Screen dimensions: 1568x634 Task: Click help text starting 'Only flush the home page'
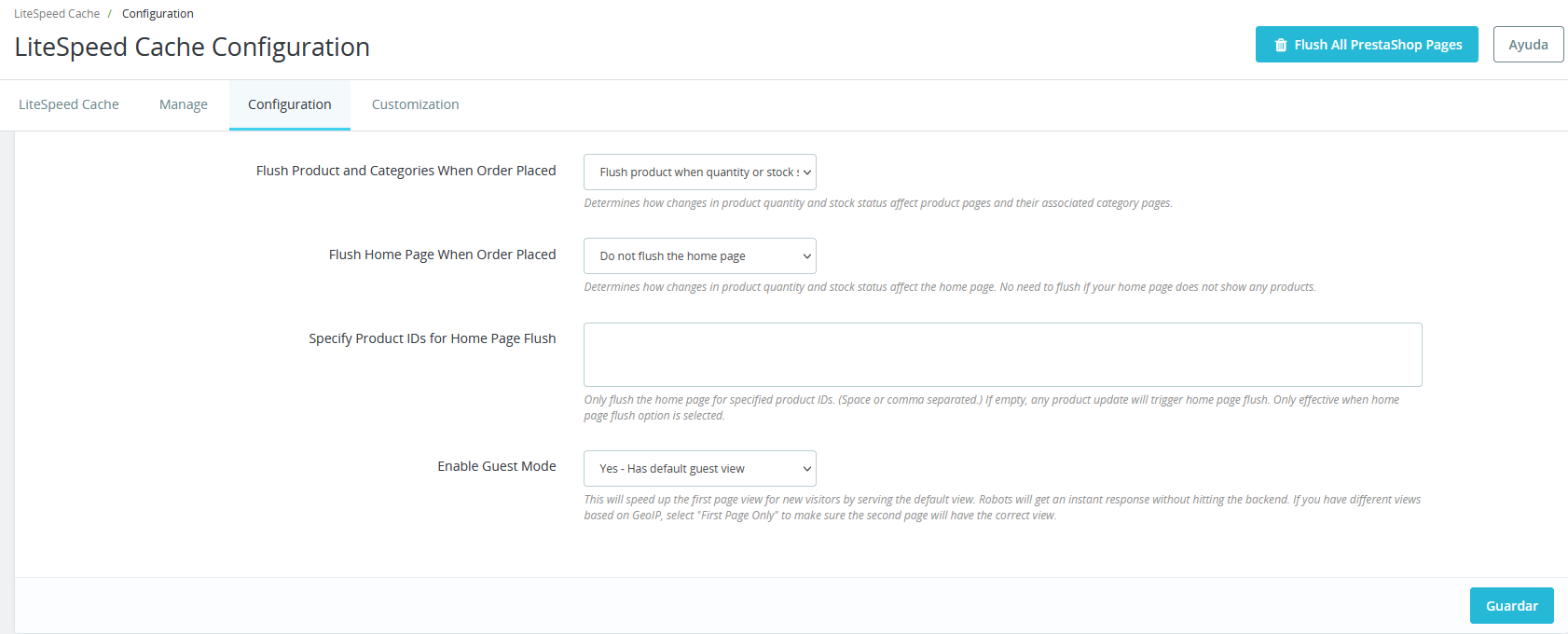click(992, 407)
